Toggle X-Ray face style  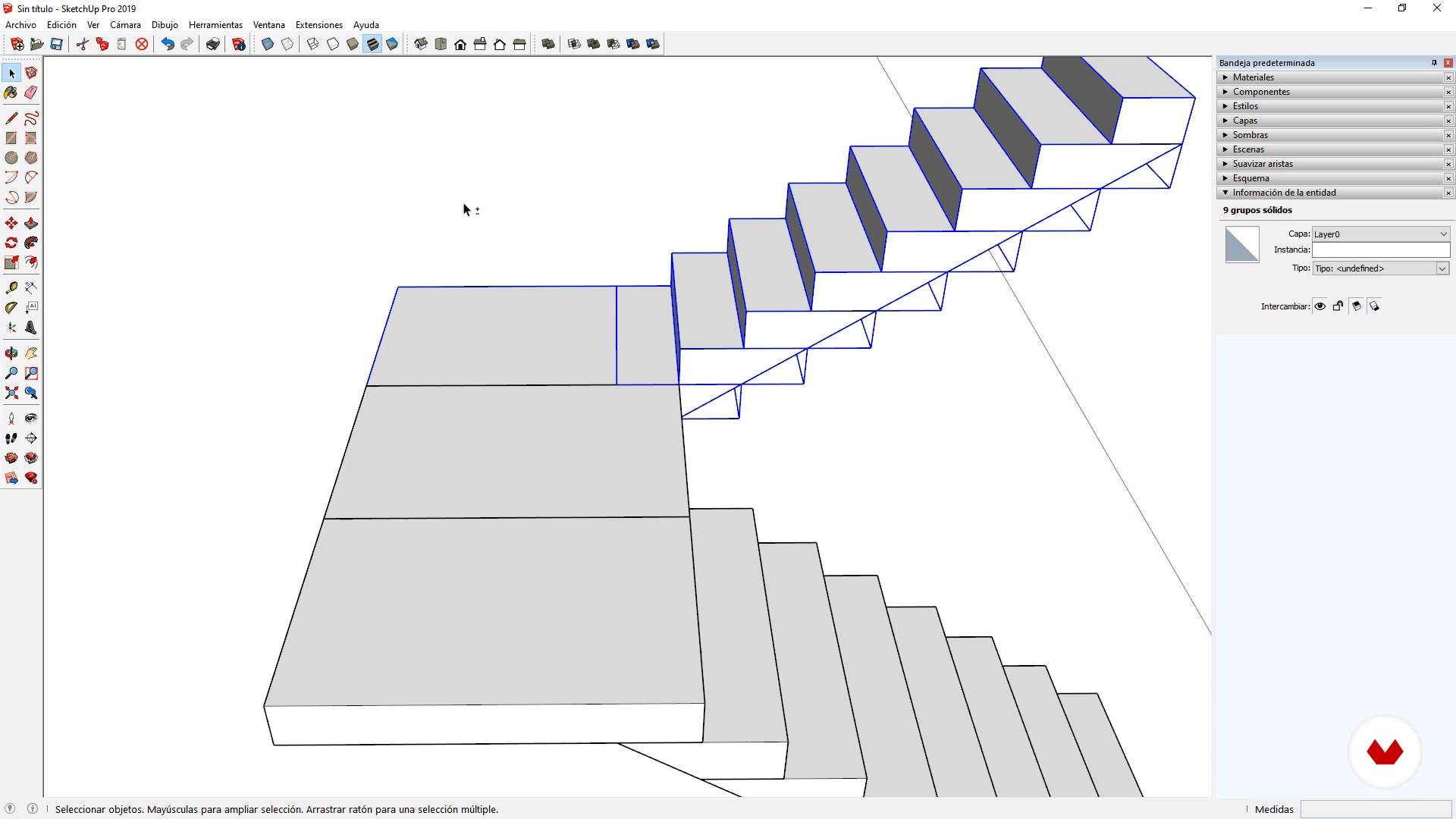tap(268, 44)
